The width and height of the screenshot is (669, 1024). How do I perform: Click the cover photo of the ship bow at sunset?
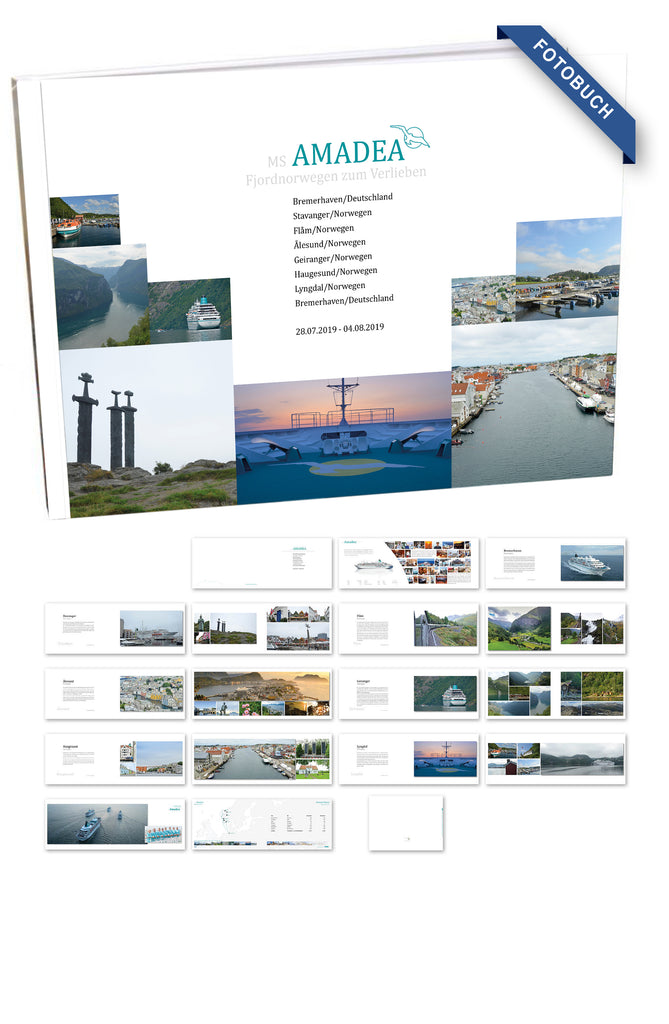[343, 438]
